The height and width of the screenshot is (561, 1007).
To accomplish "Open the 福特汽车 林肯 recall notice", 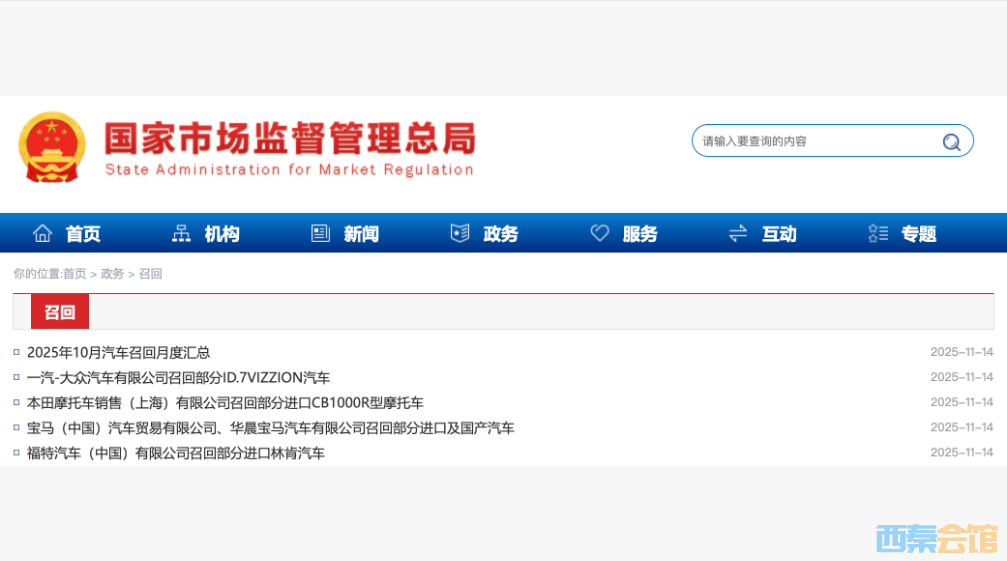I will [175, 453].
